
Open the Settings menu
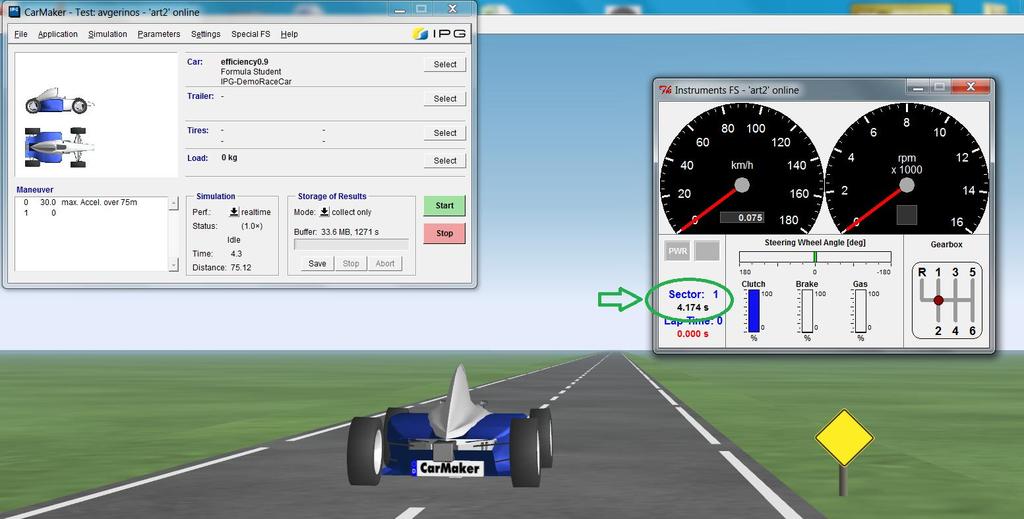(x=206, y=34)
